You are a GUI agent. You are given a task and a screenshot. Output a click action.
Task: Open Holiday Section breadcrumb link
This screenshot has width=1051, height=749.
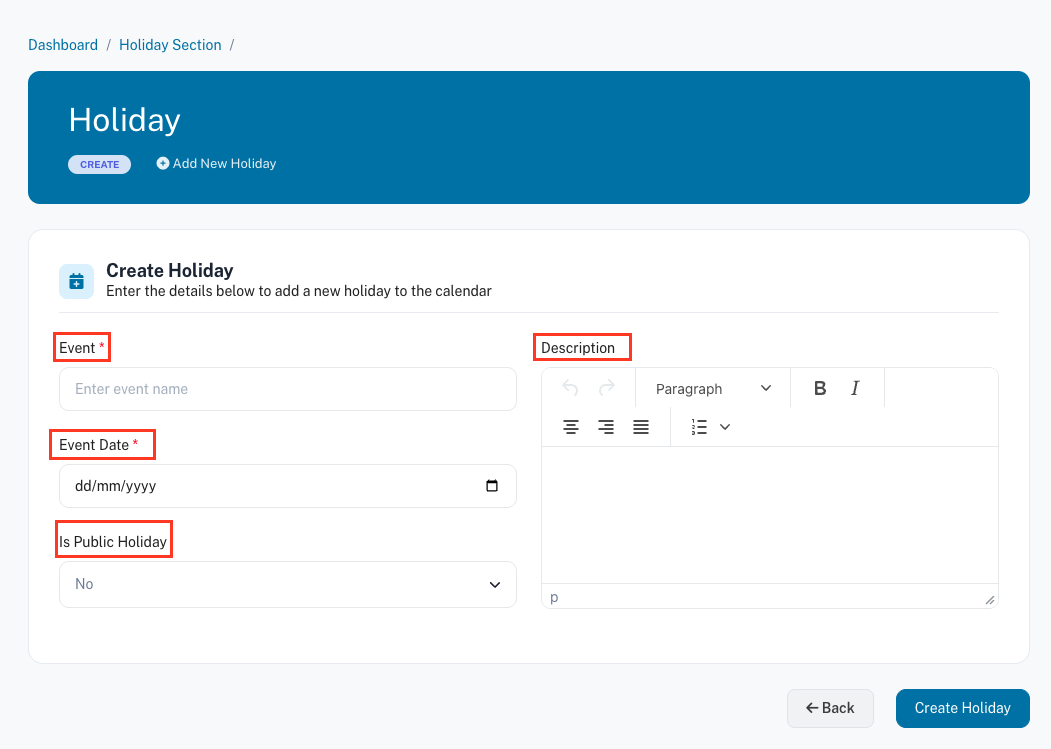coord(170,45)
